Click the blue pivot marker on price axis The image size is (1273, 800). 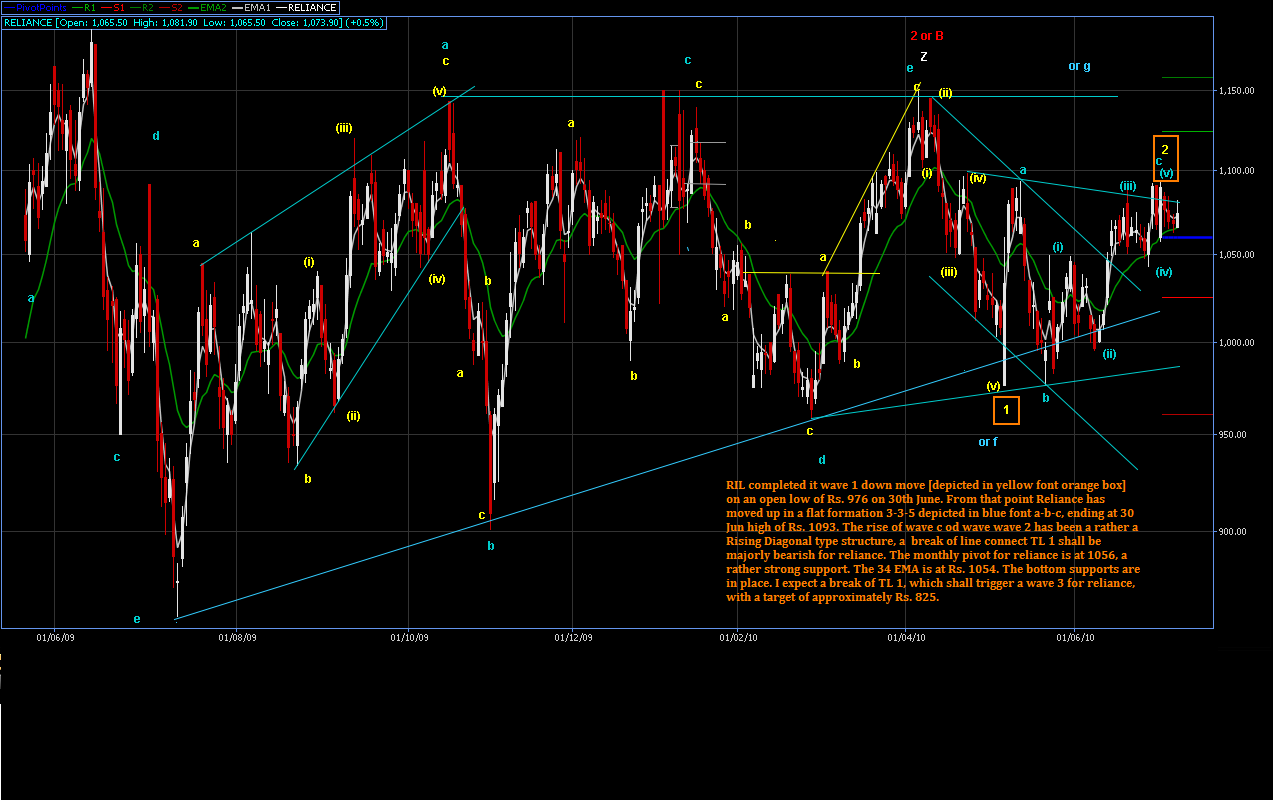coord(1187,238)
